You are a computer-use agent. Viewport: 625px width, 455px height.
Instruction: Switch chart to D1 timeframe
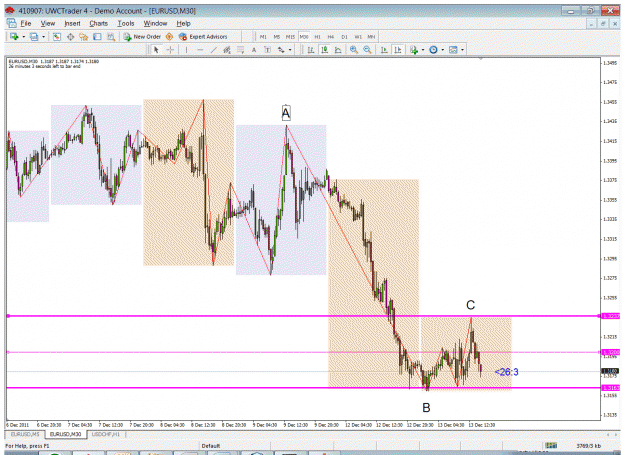pos(344,37)
